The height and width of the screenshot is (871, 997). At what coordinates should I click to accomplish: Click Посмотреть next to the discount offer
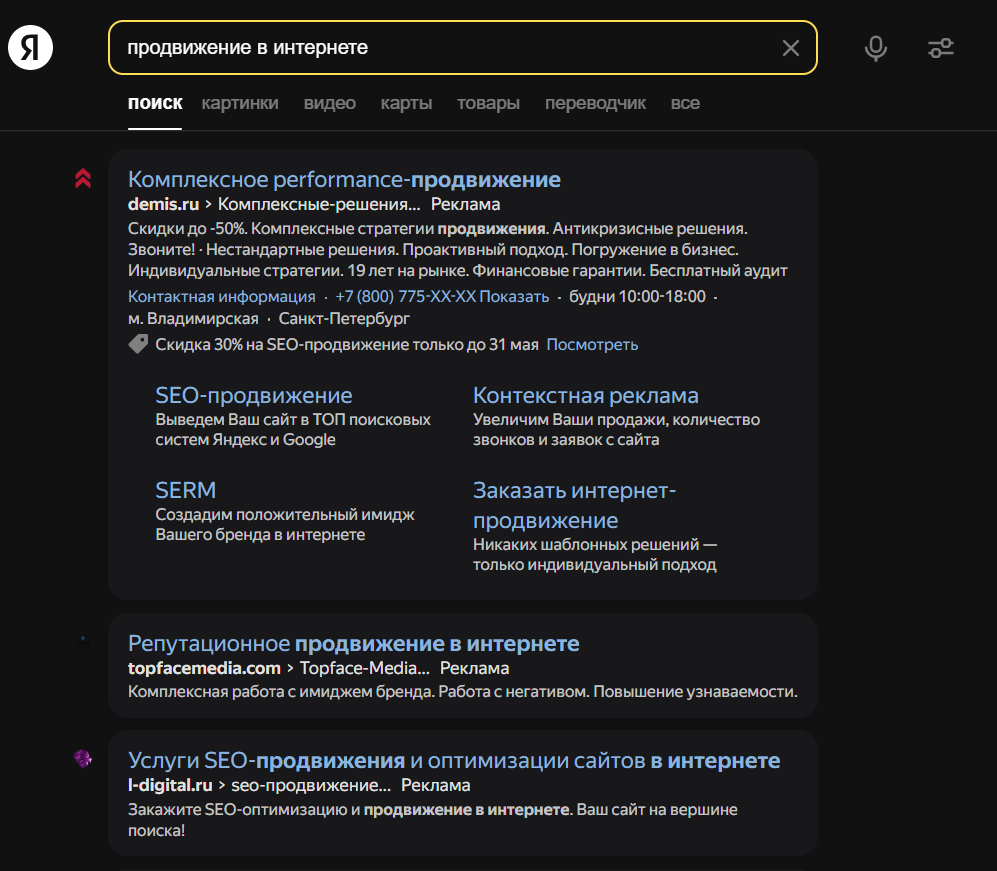592,343
